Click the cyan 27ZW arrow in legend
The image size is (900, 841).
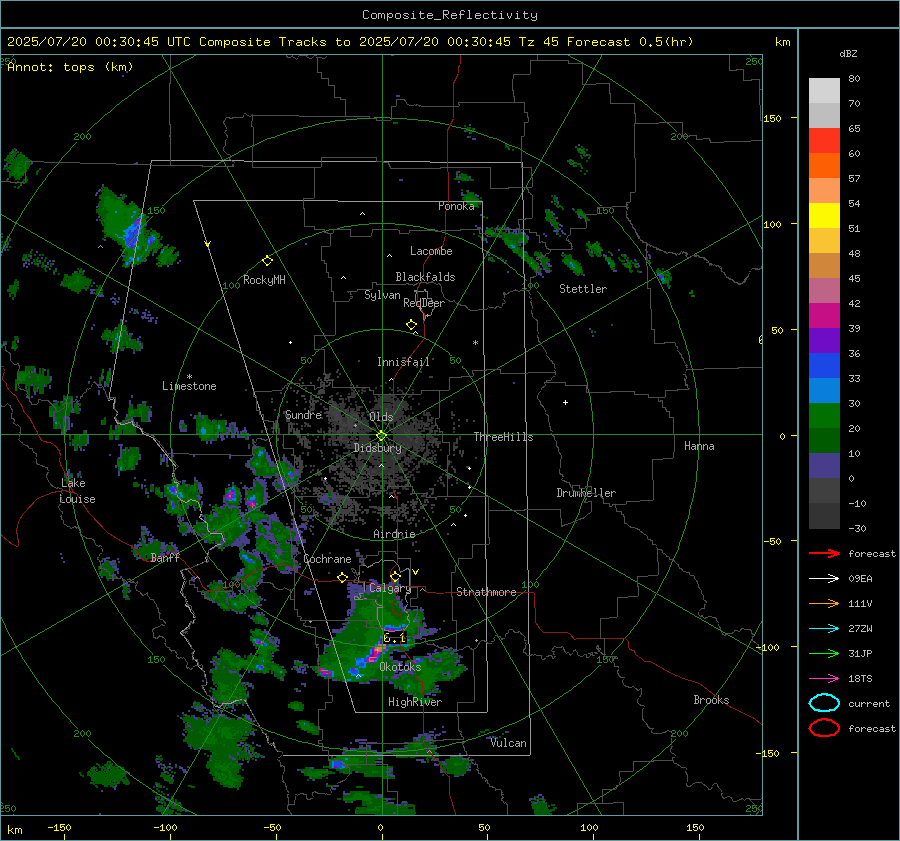click(x=824, y=629)
